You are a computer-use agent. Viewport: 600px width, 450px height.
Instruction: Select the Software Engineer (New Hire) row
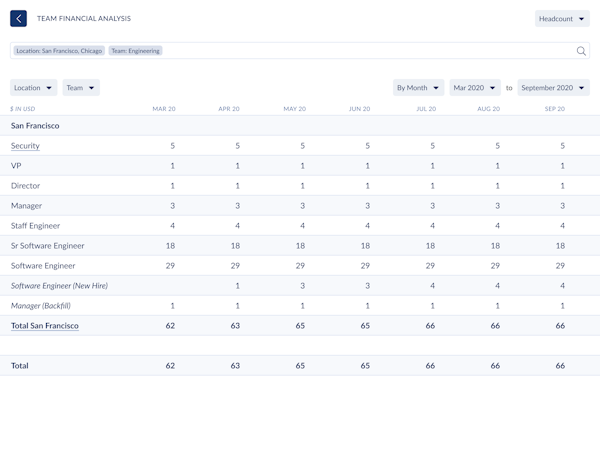tap(61, 286)
